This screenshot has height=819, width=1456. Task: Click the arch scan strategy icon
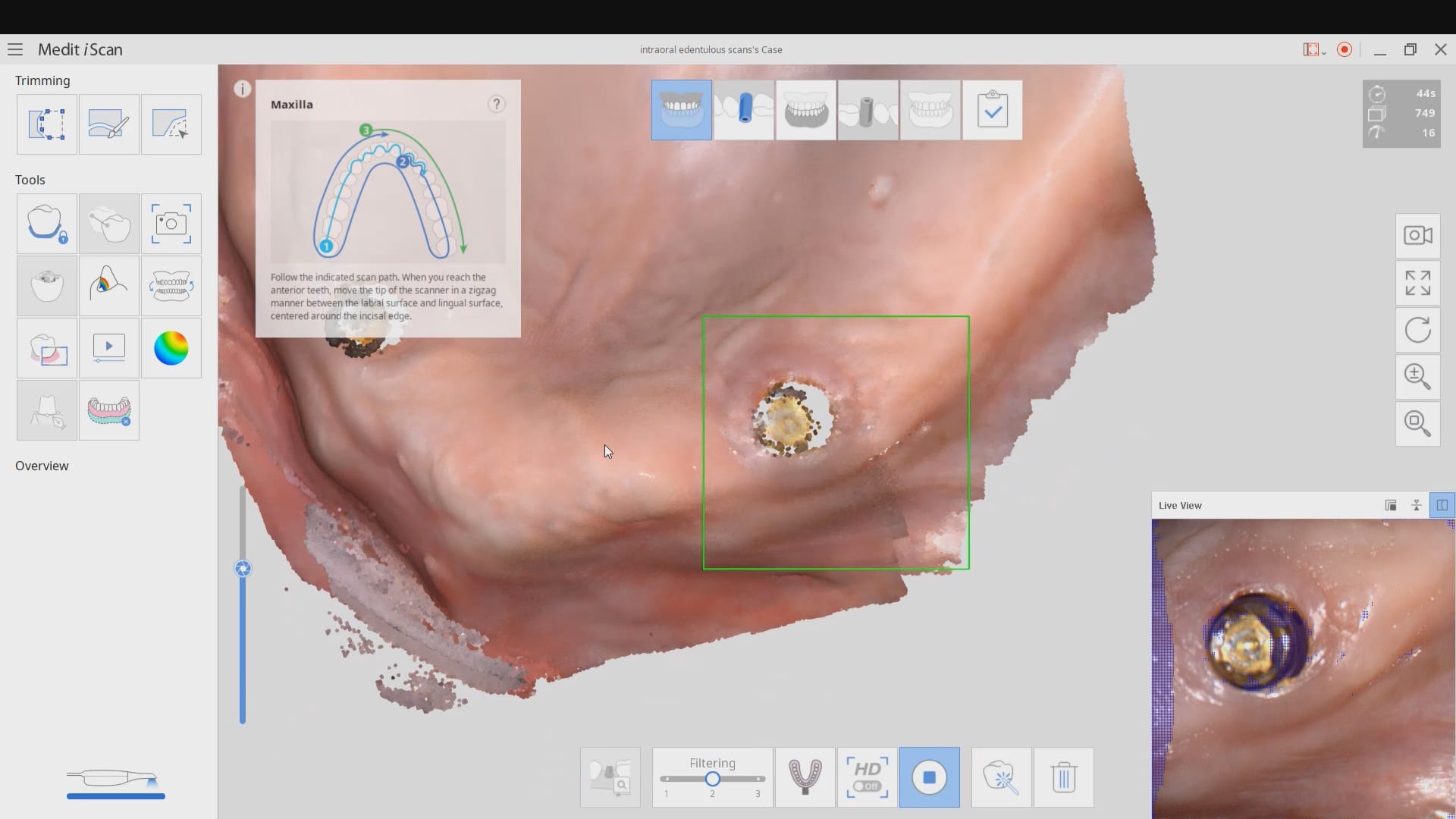coord(805,777)
